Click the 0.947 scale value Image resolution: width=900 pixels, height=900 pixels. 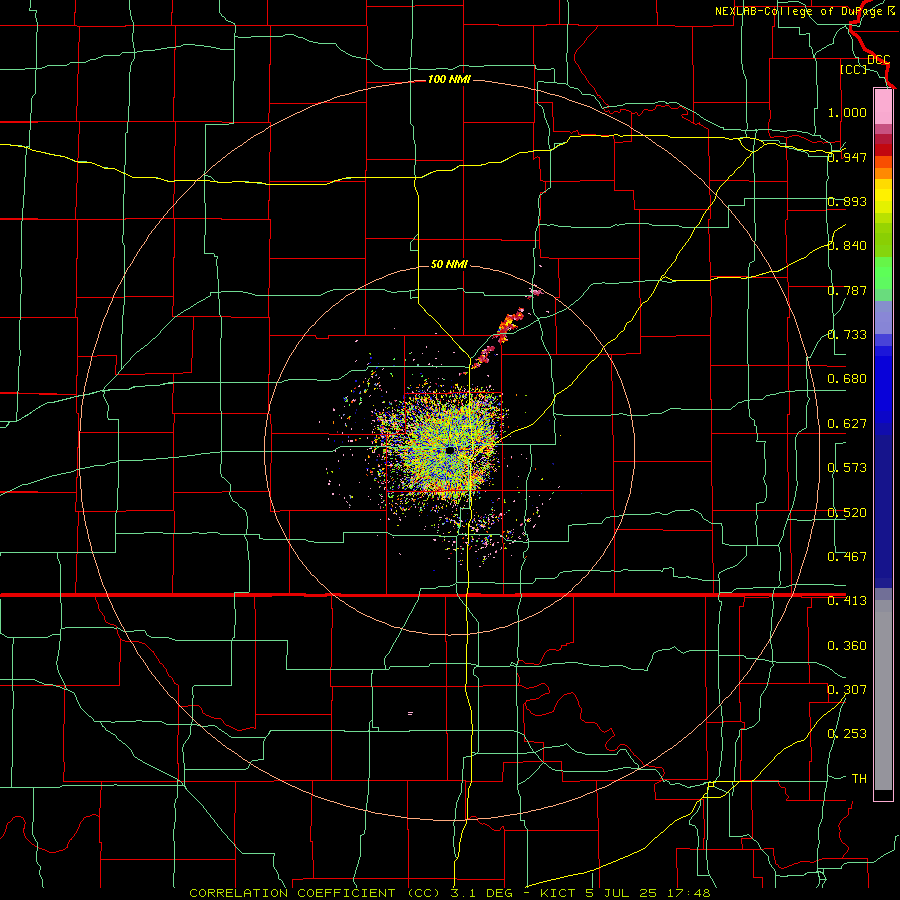point(847,157)
